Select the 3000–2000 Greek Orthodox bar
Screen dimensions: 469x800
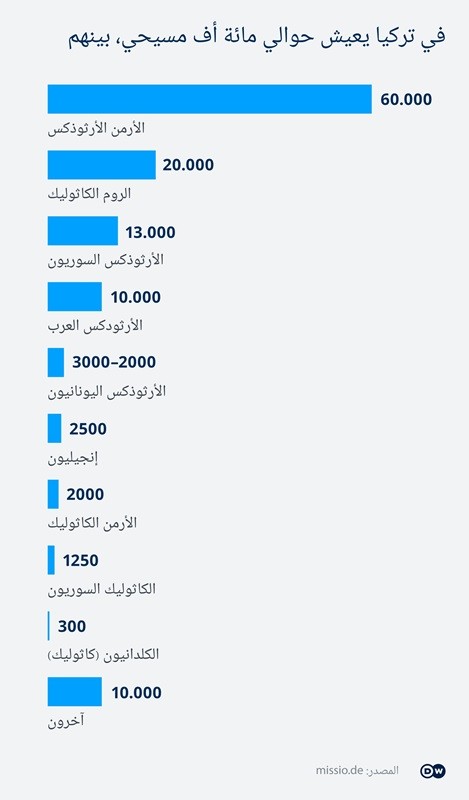pyautogui.click(x=56, y=362)
